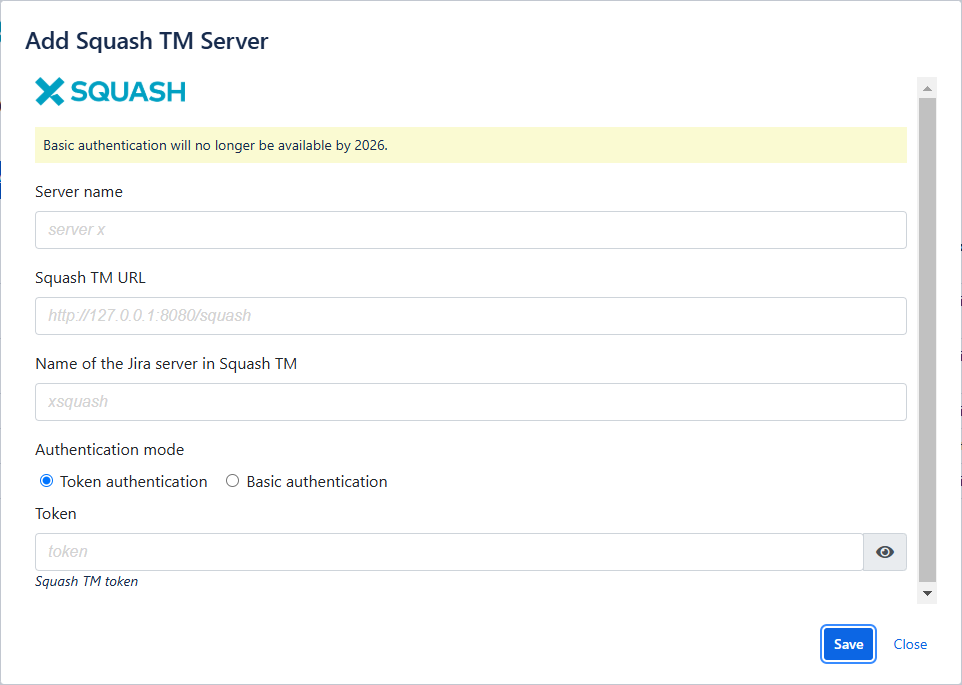Viewport: 962px width, 685px height.
Task: Select Token authentication mode
Action: pos(45,481)
